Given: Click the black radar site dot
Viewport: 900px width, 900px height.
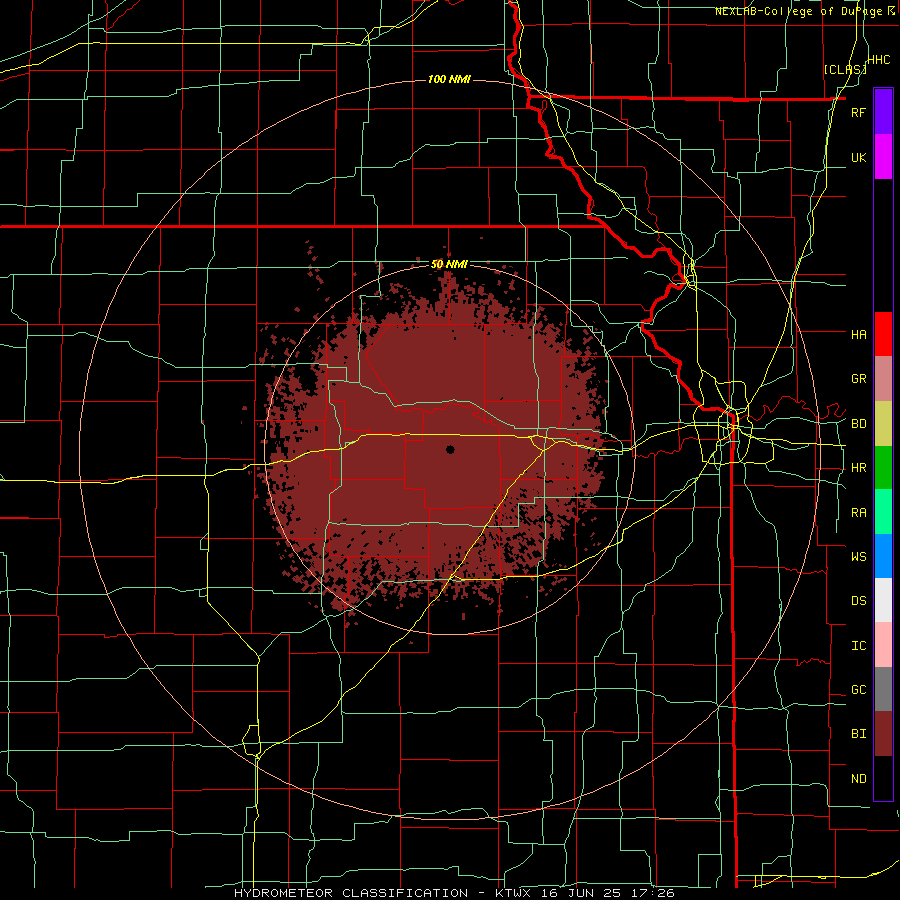Looking at the screenshot, I should coord(450,449).
